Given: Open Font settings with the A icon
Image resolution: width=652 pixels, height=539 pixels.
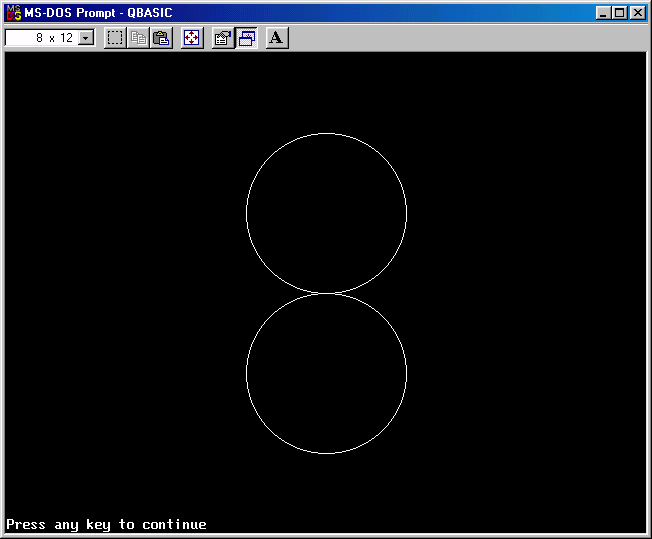Looking at the screenshot, I should tap(277, 38).
